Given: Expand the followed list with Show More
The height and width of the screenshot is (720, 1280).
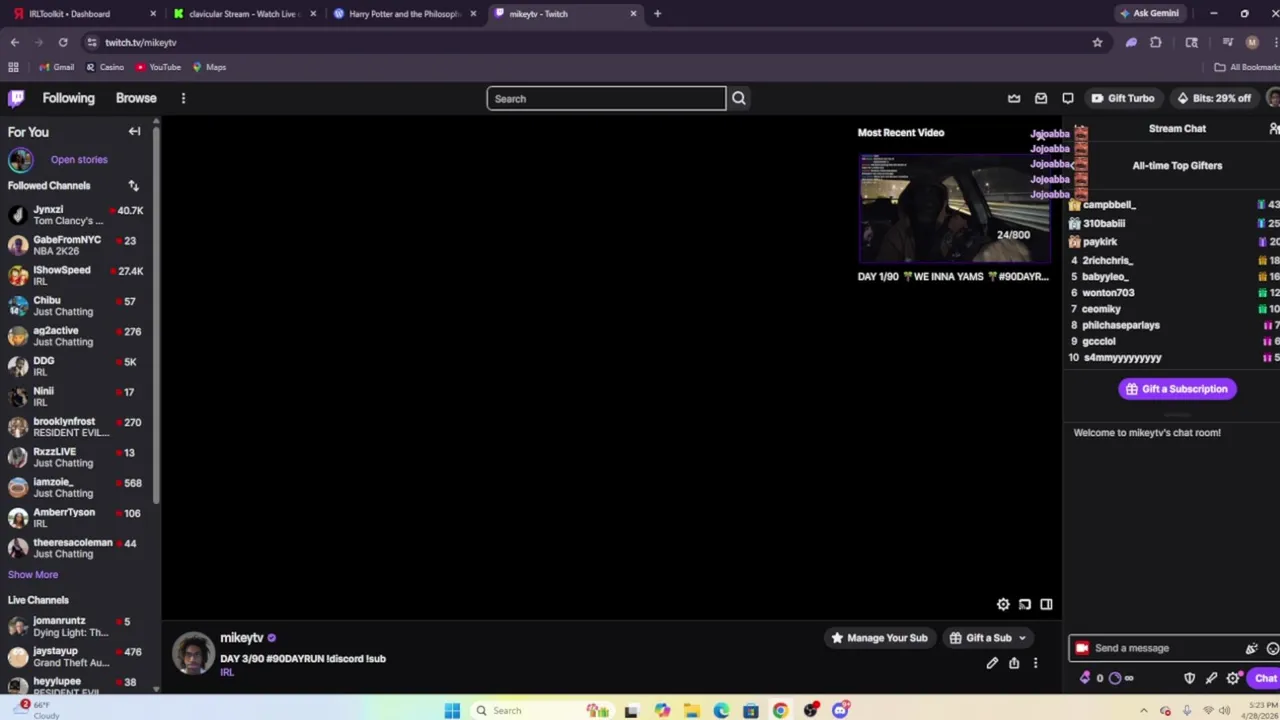Looking at the screenshot, I should tap(33, 575).
